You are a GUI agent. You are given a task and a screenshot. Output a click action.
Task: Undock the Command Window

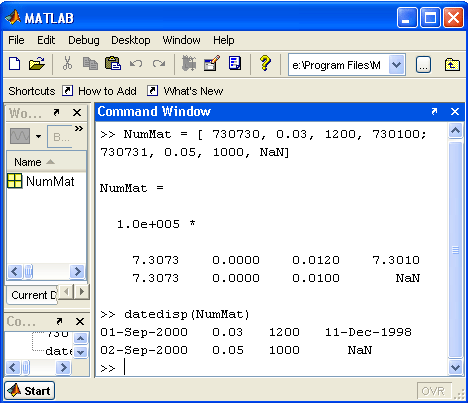(x=434, y=111)
